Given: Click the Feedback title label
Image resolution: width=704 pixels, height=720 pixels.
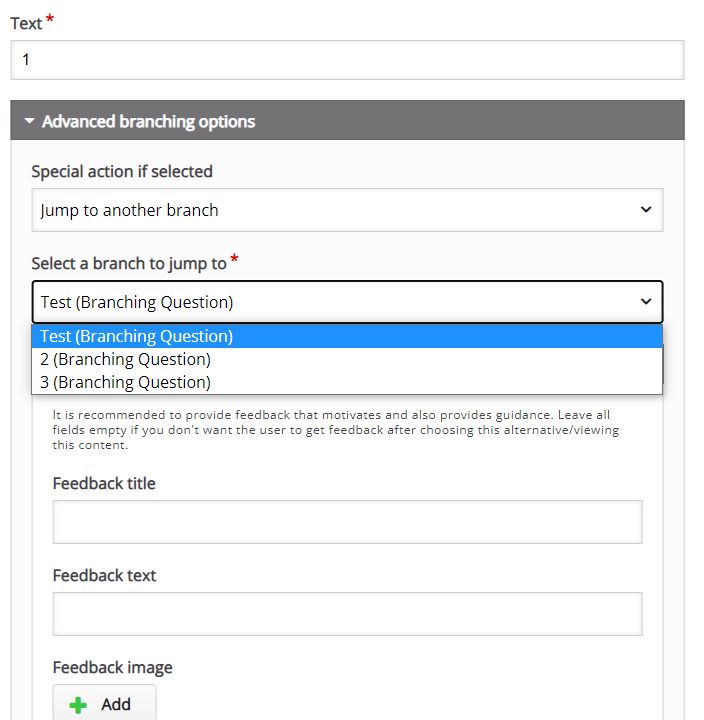Looking at the screenshot, I should click(104, 484).
